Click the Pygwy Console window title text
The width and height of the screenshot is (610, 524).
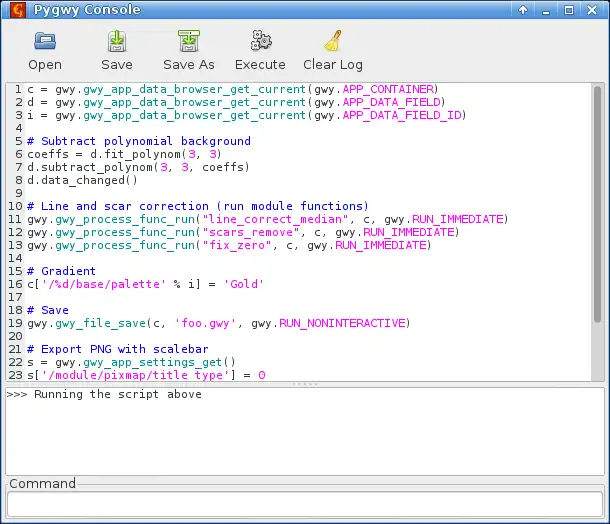87,10
